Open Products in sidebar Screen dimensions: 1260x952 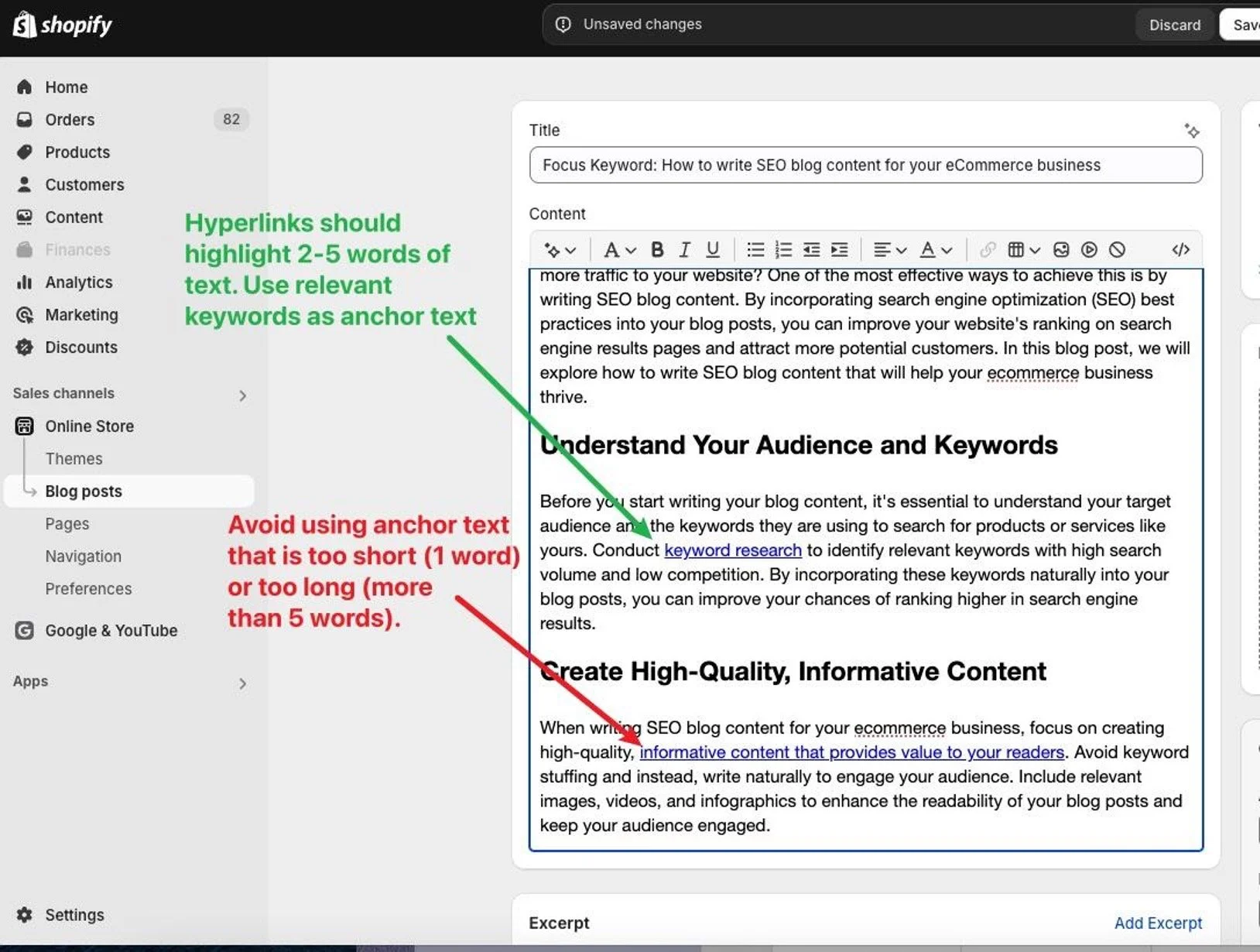[x=77, y=152]
